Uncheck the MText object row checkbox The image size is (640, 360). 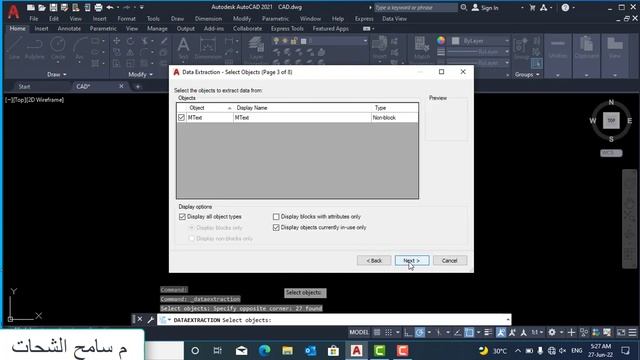(x=181, y=118)
